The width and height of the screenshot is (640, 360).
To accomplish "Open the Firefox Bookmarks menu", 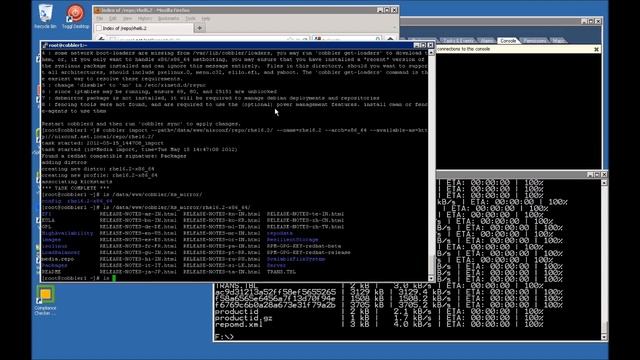I will [x=168, y=19].
